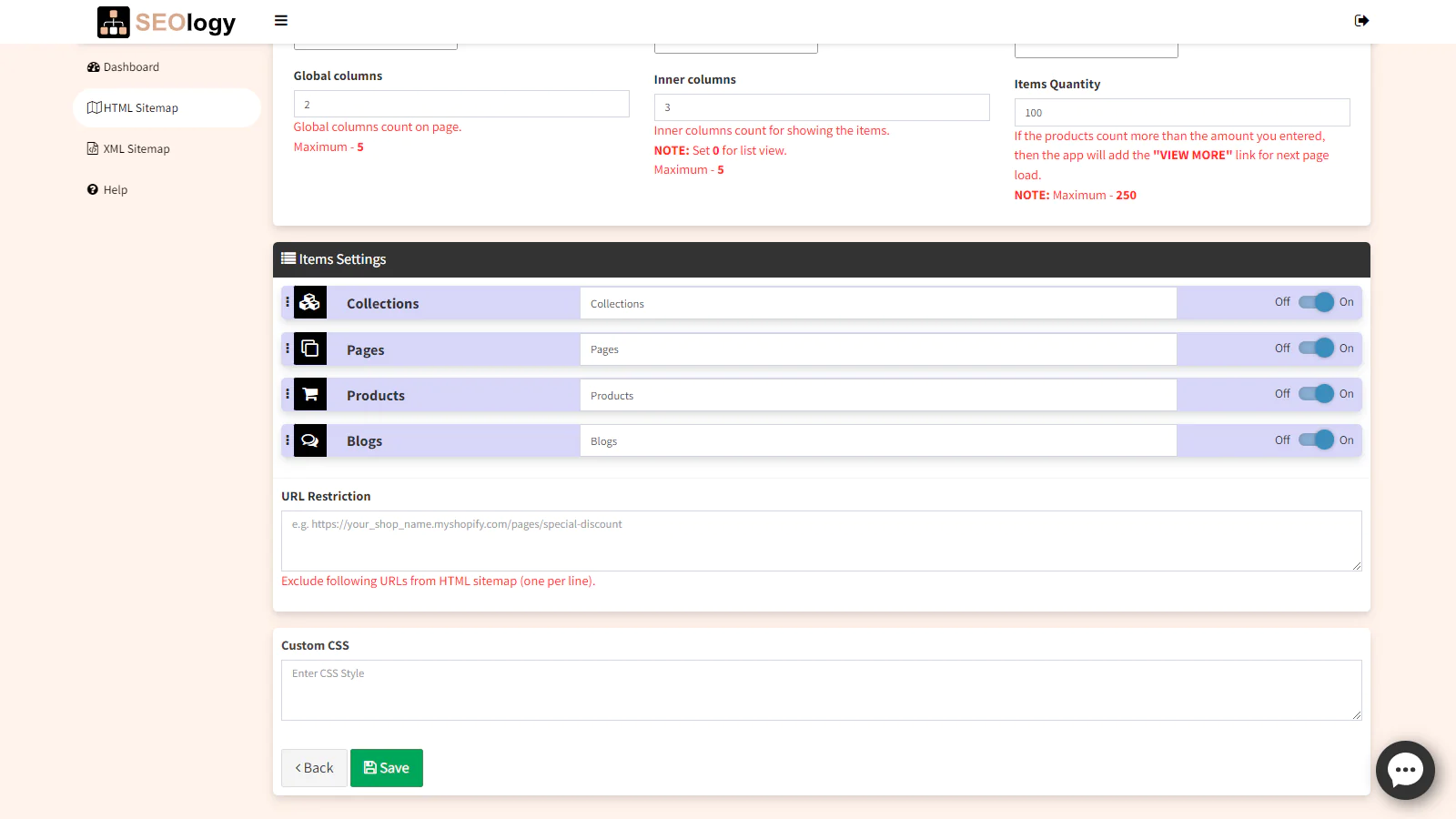The image size is (1456, 819).
Task: Click the Blogs row title
Action: [x=364, y=441]
